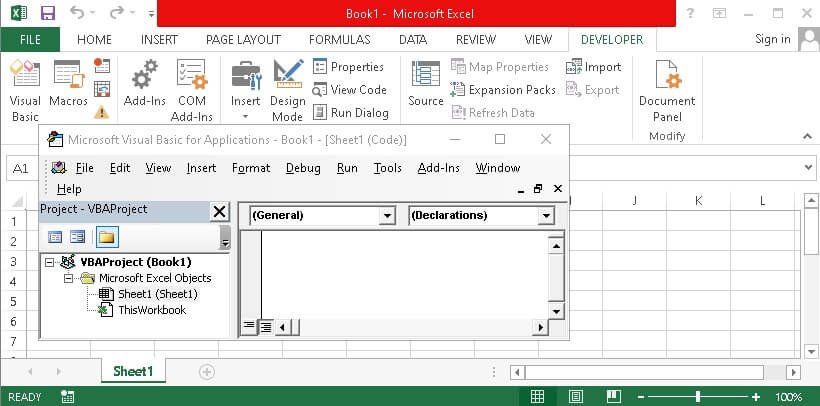Switch to the FORMULAS ribbon tab

click(x=339, y=39)
